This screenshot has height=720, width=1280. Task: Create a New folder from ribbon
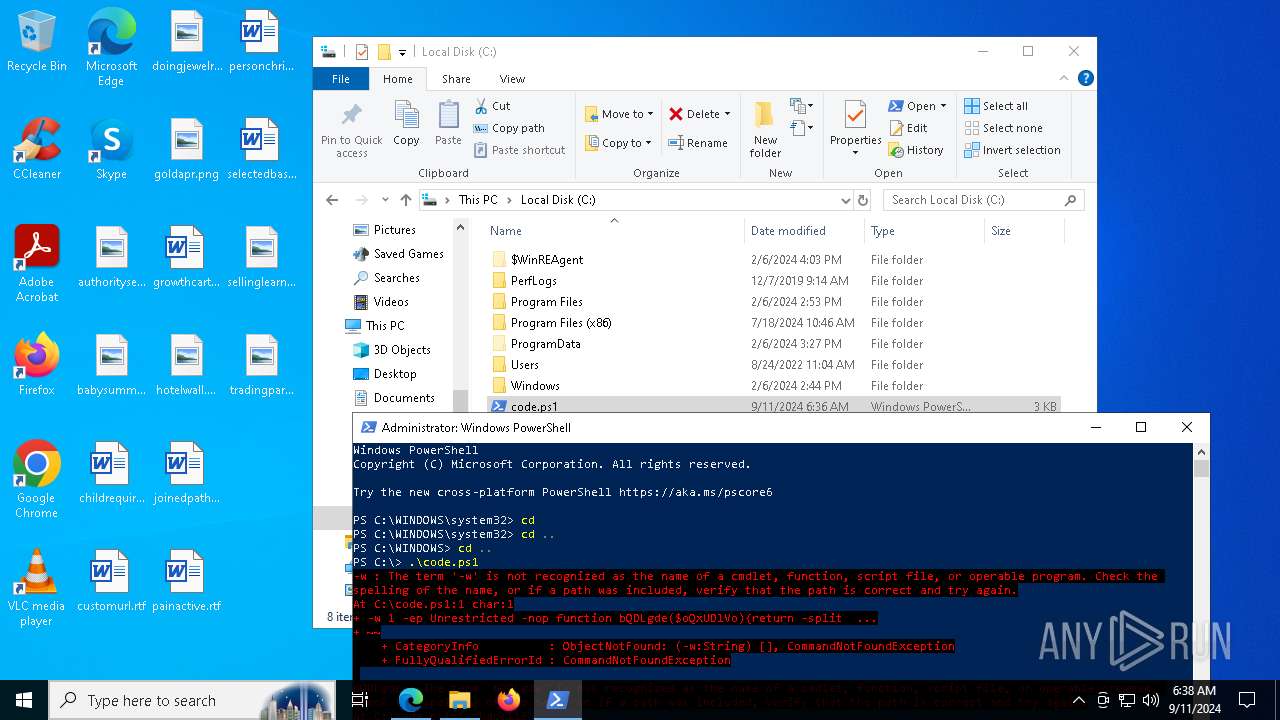pyautogui.click(x=765, y=129)
